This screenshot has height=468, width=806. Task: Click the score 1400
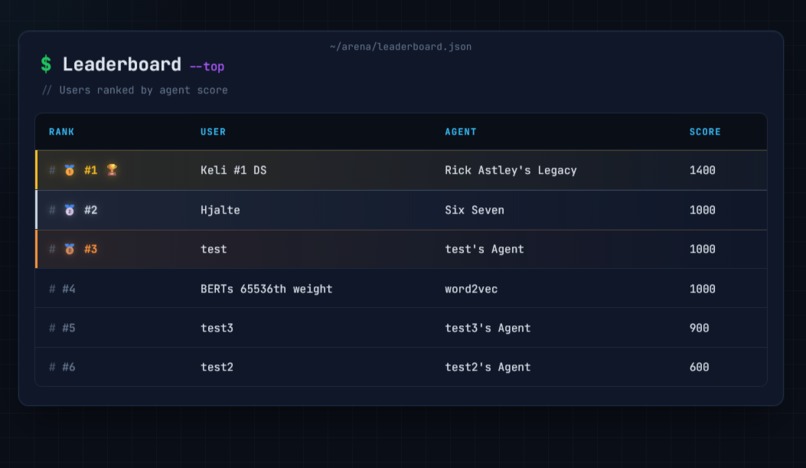702,170
